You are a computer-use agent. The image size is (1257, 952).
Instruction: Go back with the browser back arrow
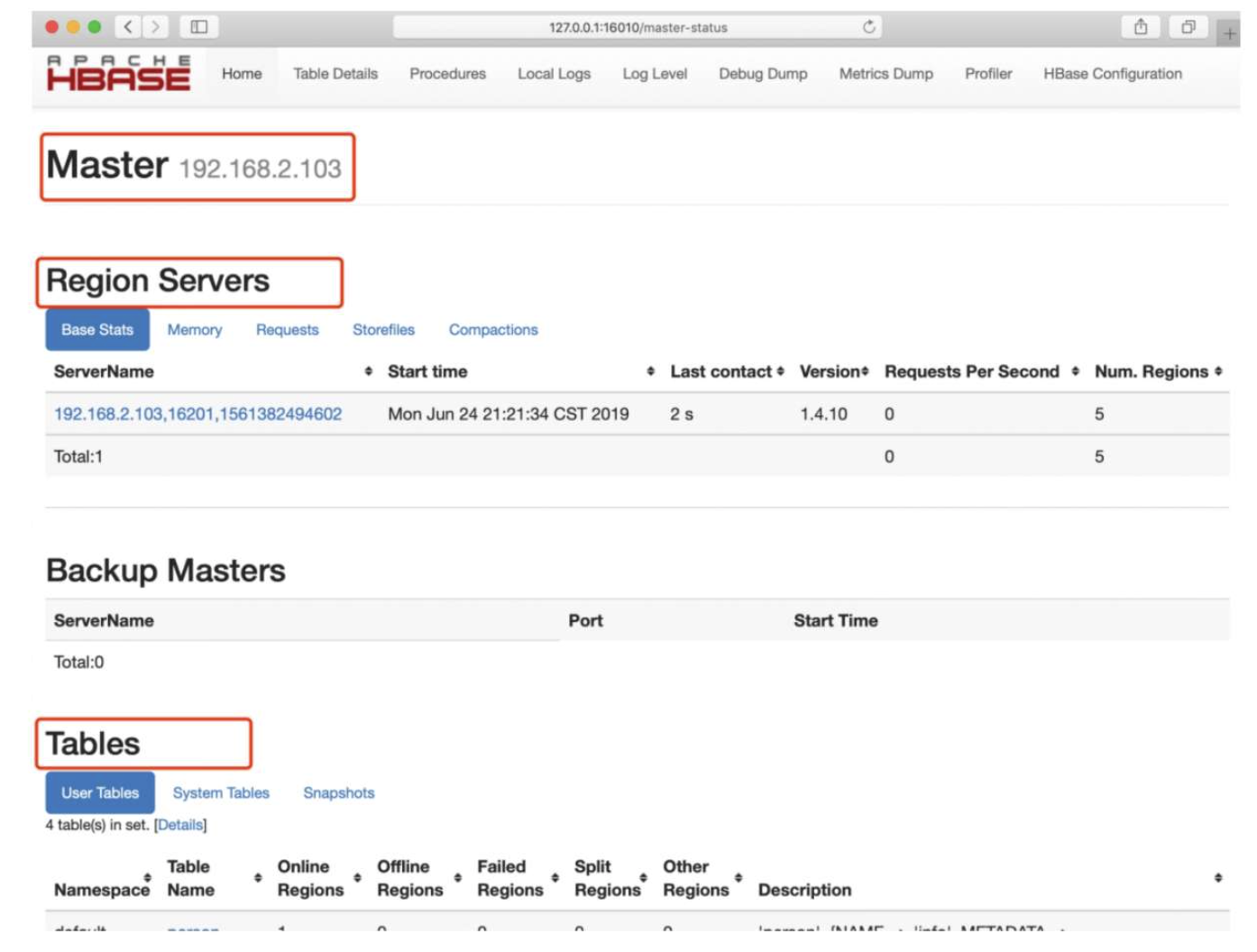[x=128, y=27]
